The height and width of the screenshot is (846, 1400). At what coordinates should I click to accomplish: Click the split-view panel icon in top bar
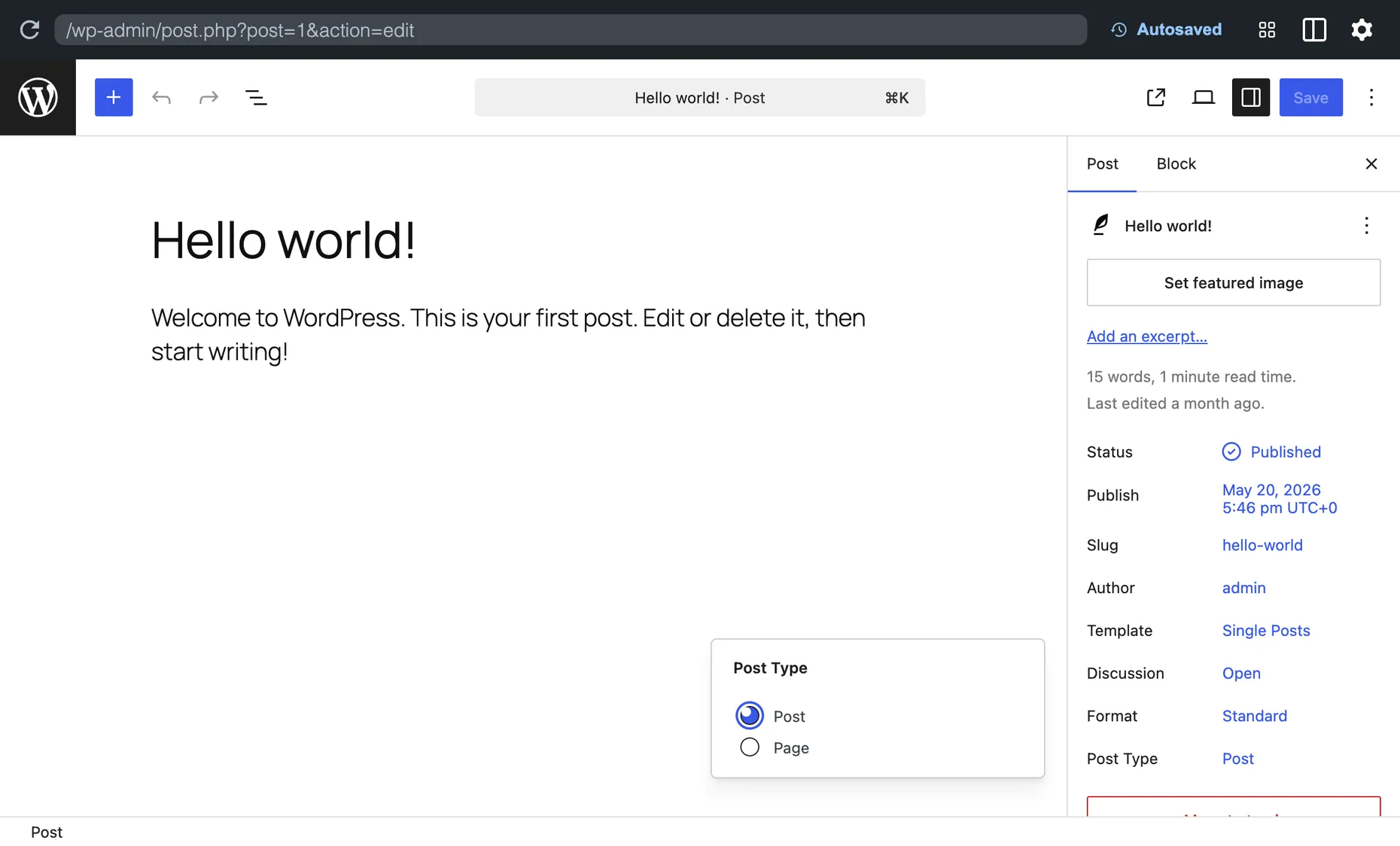pos(1314,29)
